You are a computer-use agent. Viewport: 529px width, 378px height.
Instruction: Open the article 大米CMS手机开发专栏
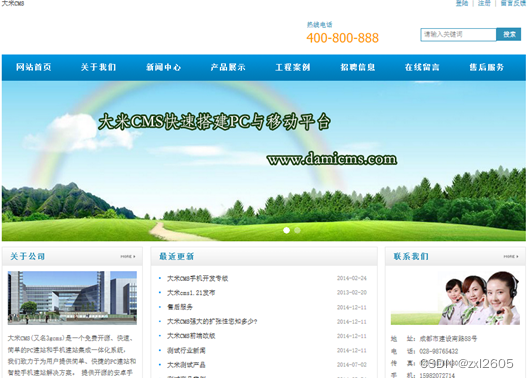[x=198, y=278]
